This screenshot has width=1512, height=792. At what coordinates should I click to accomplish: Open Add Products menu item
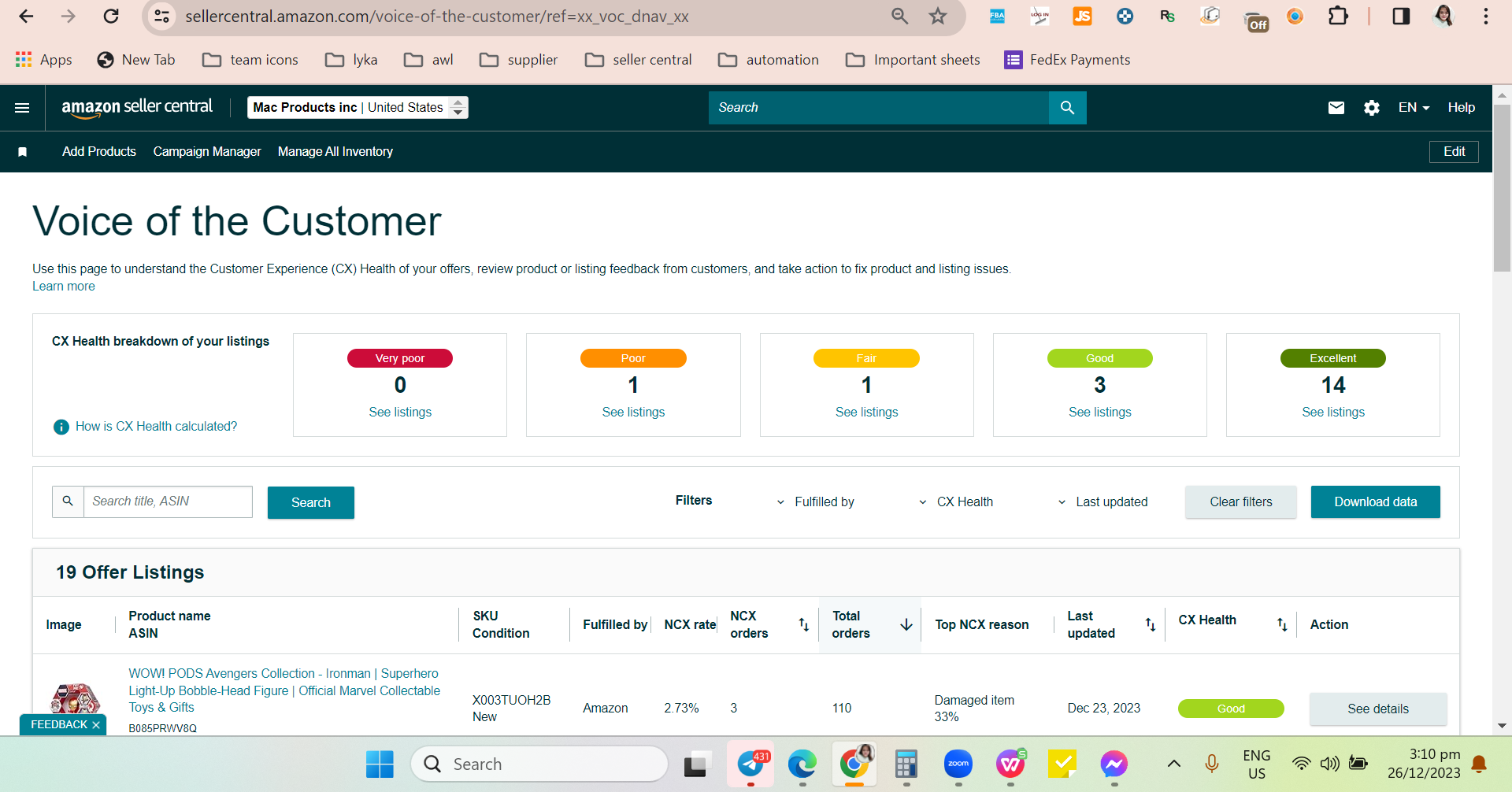pyautogui.click(x=99, y=152)
